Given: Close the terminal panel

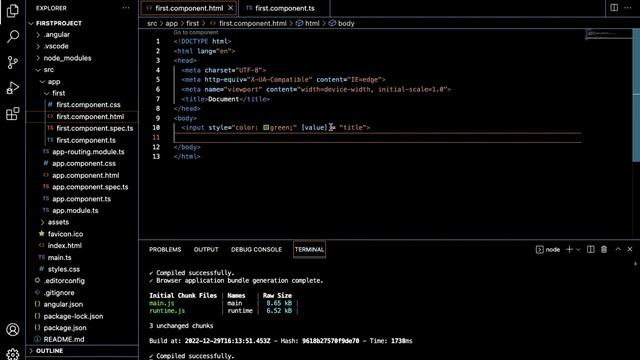Looking at the screenshot, I should click(630, 249).
